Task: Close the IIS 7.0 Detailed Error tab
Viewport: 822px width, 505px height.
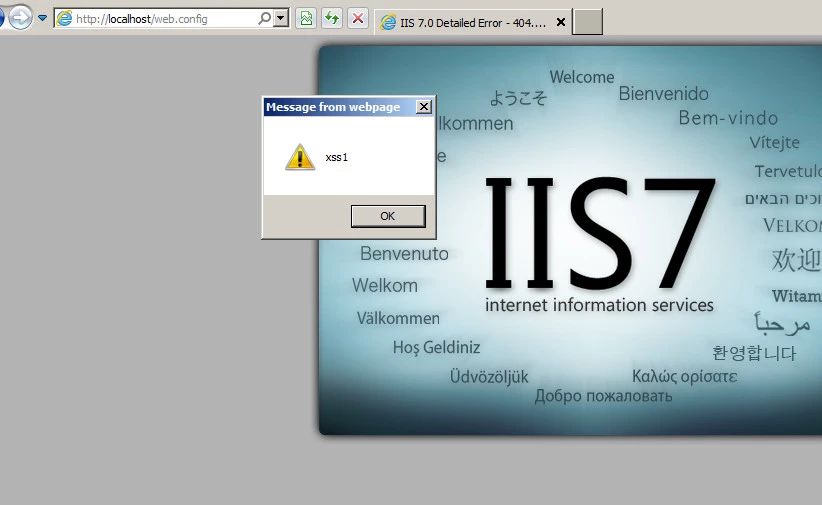Action: (x=560, y=23)
